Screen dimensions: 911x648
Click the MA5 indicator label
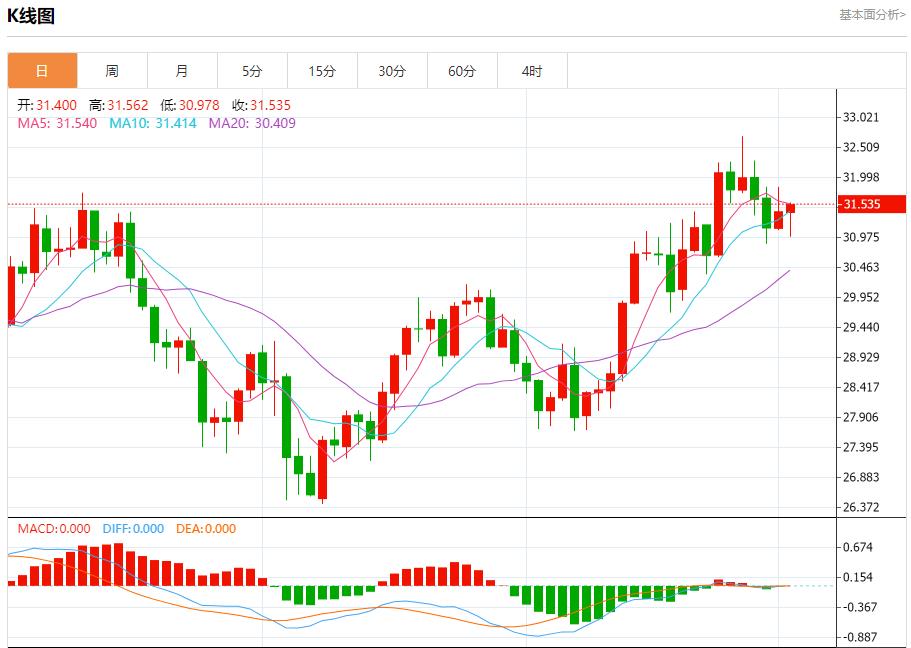tap(57, 123)
